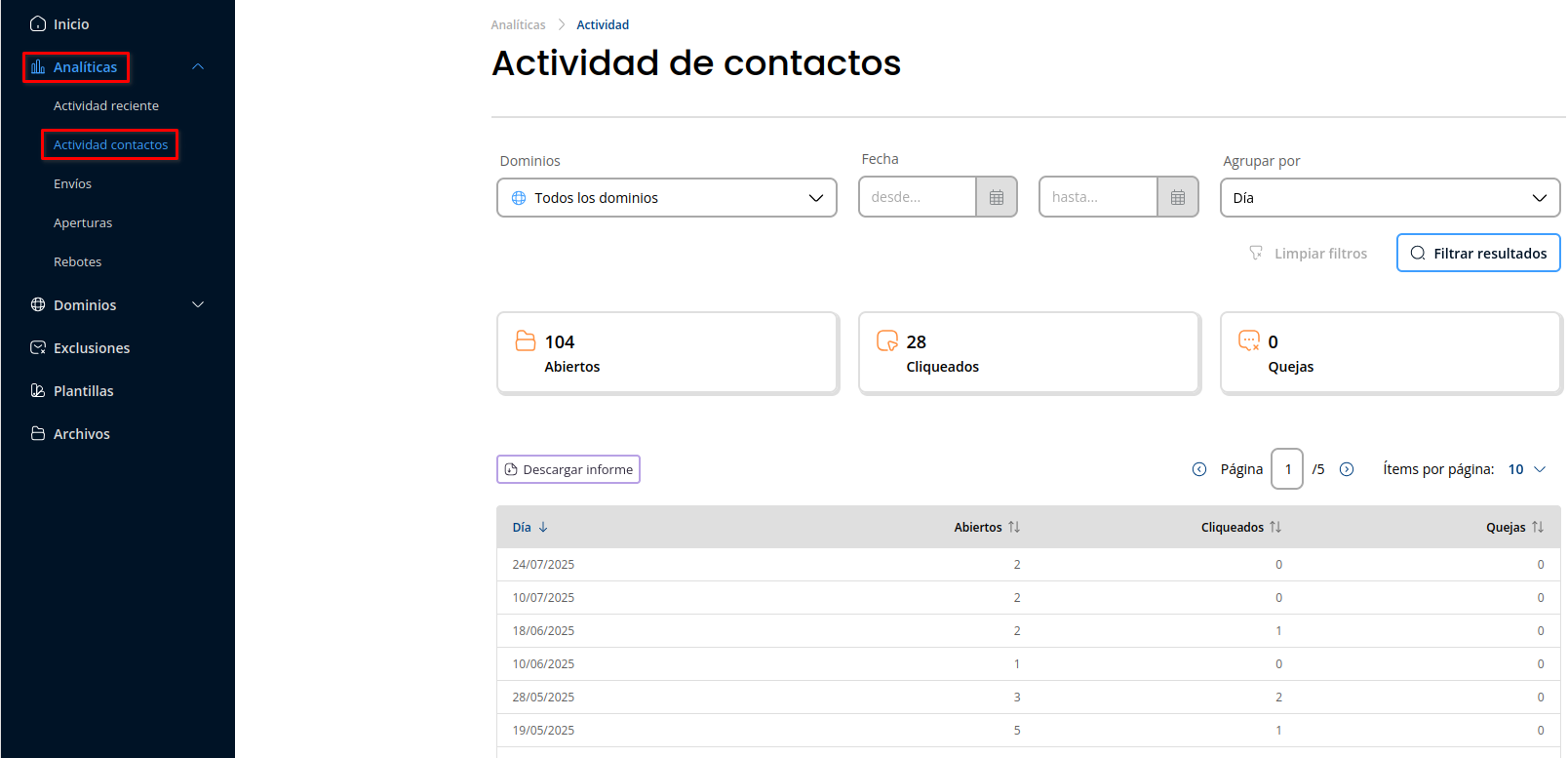
Task: Change ítems por página dropdown value
Action: coord(1527,469)
